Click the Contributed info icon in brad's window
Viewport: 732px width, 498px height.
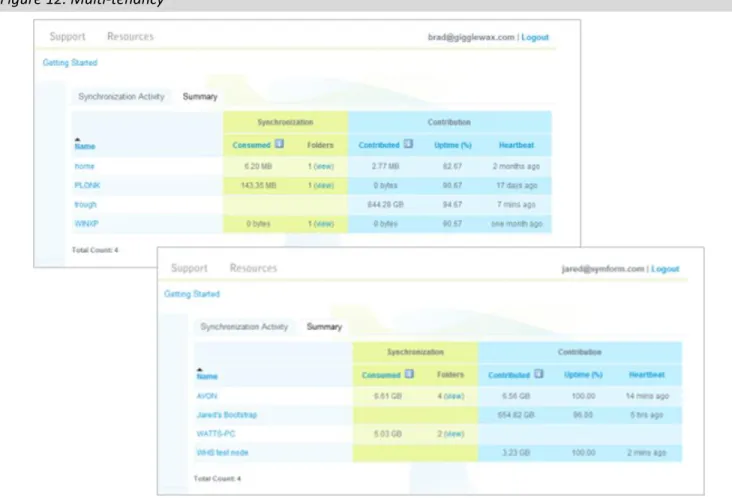408,144
